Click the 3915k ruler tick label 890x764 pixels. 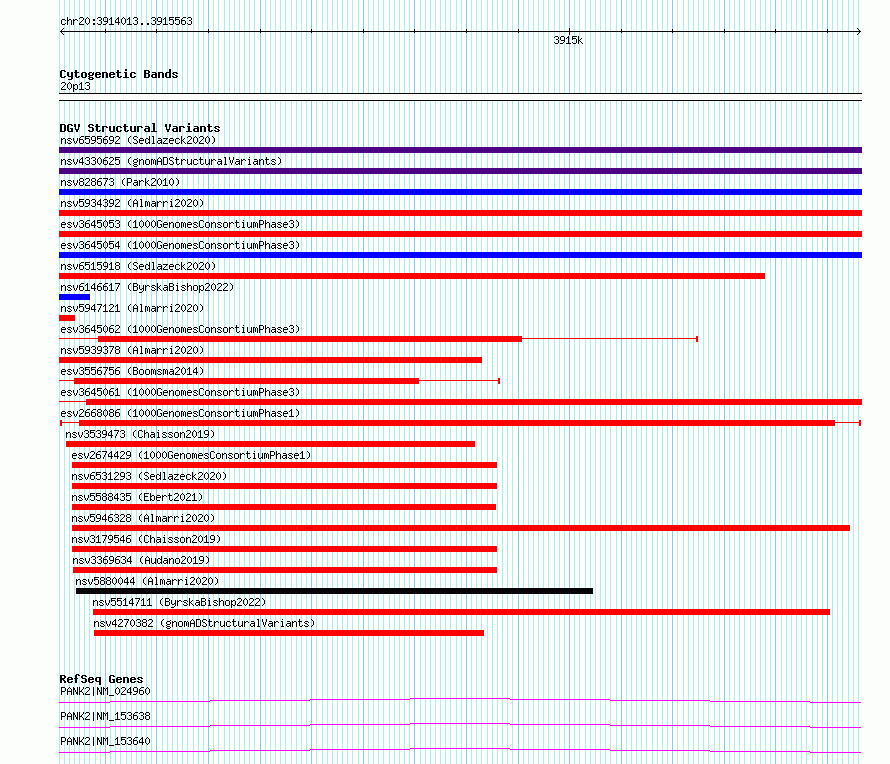pyautogui.click(x=568, y=40)
